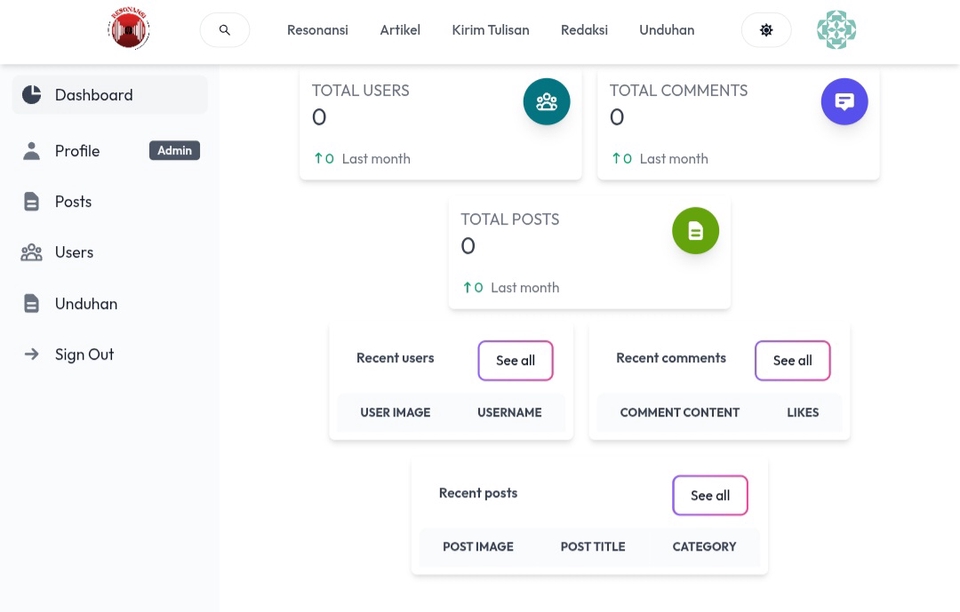Go to Kirim Tulisan page

tap(490, 30)
